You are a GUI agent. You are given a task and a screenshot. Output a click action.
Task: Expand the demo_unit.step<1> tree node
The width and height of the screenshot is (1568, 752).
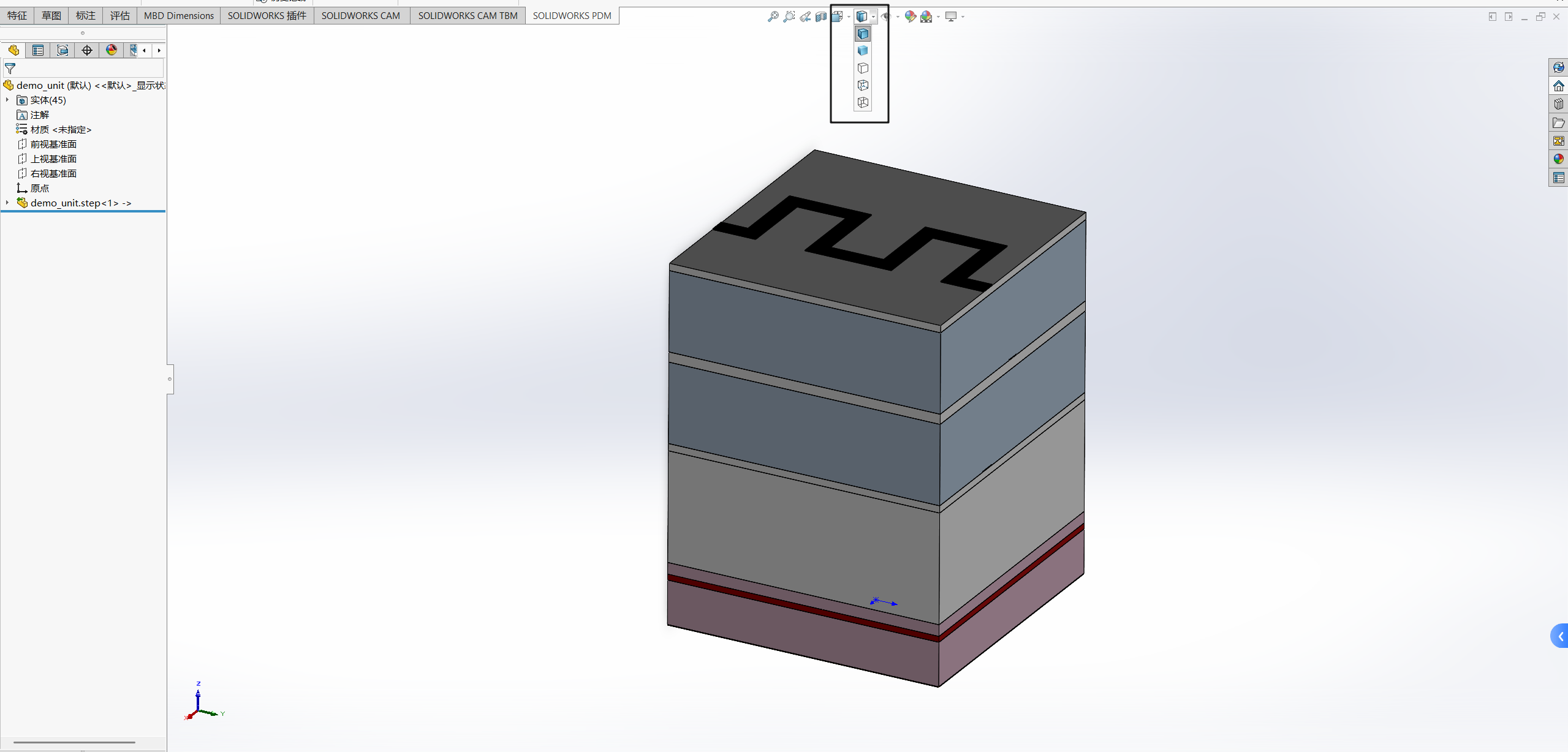point(6,203)
